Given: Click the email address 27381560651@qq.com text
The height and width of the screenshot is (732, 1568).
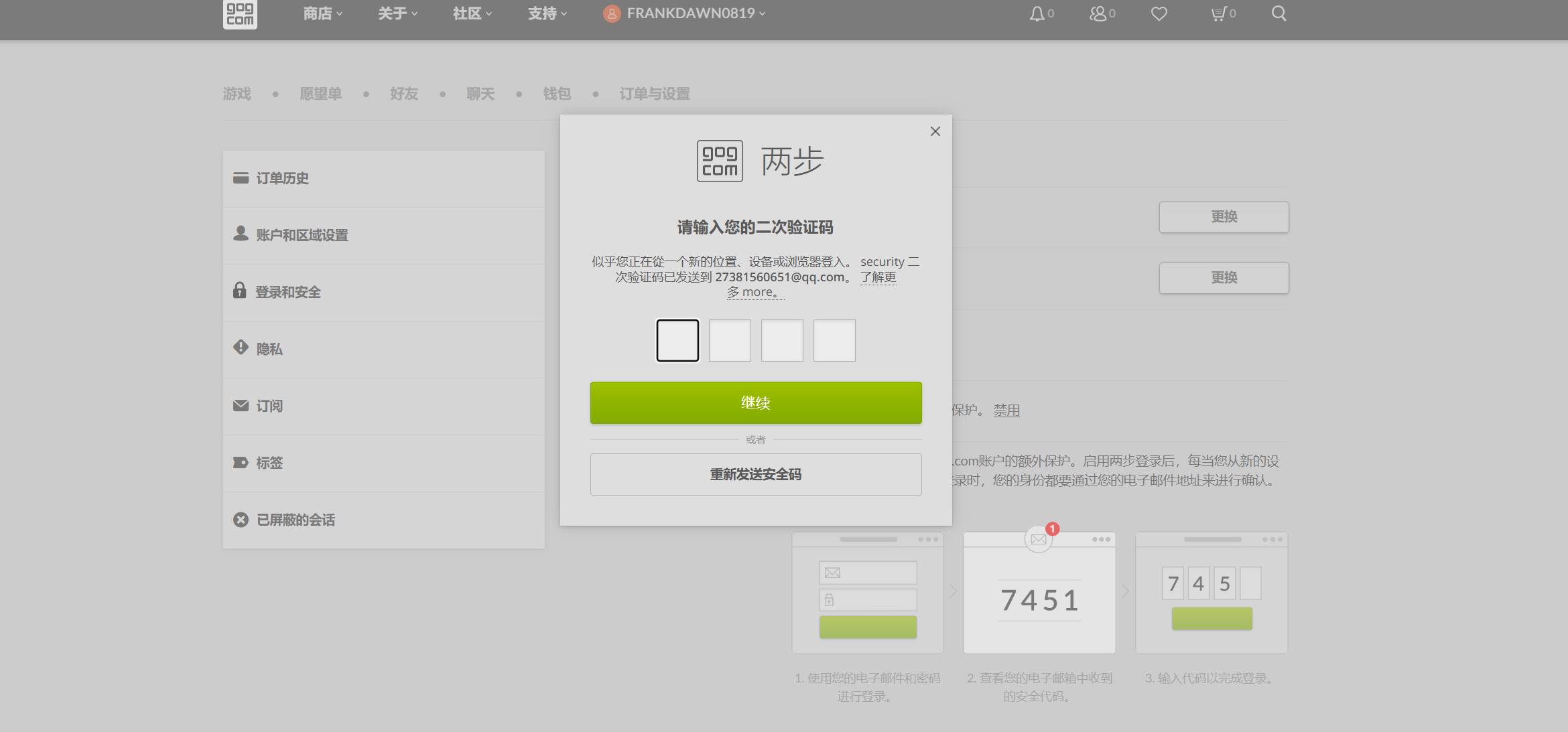Looking at the screenshot, I should [x=780, y=277].
